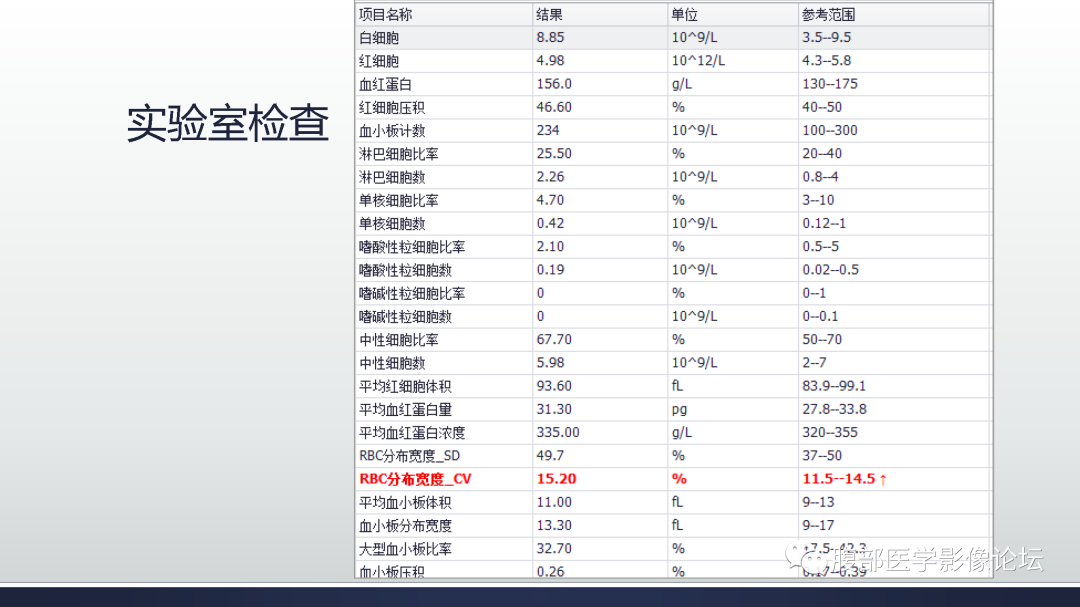
Task: Click the 83.9--99.1 reference range
Action: point(834,386)
